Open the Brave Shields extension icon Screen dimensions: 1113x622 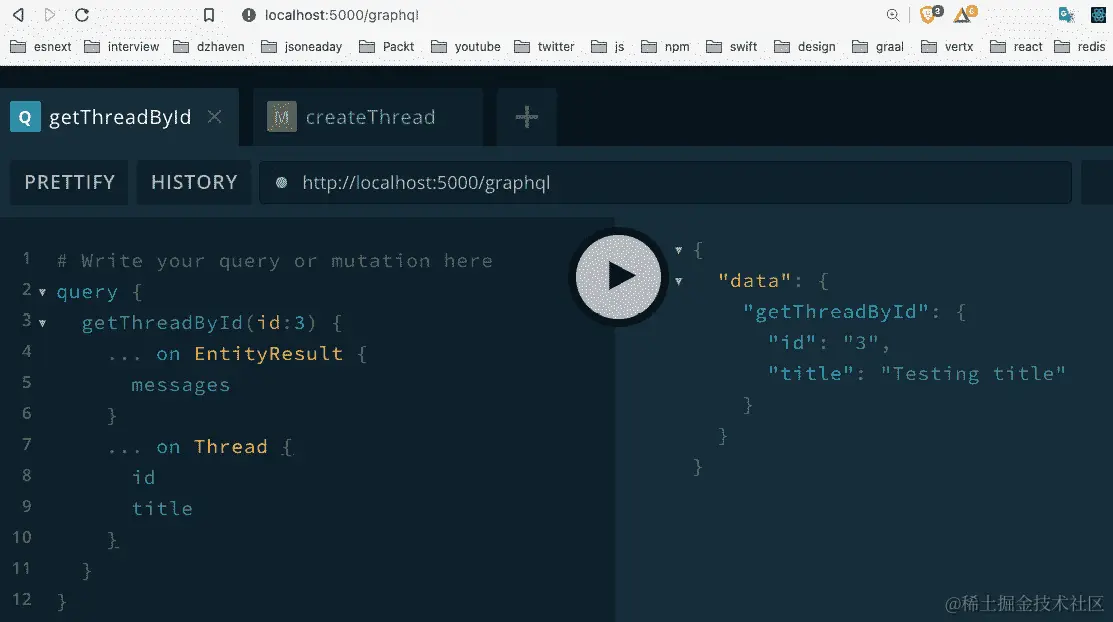[x=927, y=13]
